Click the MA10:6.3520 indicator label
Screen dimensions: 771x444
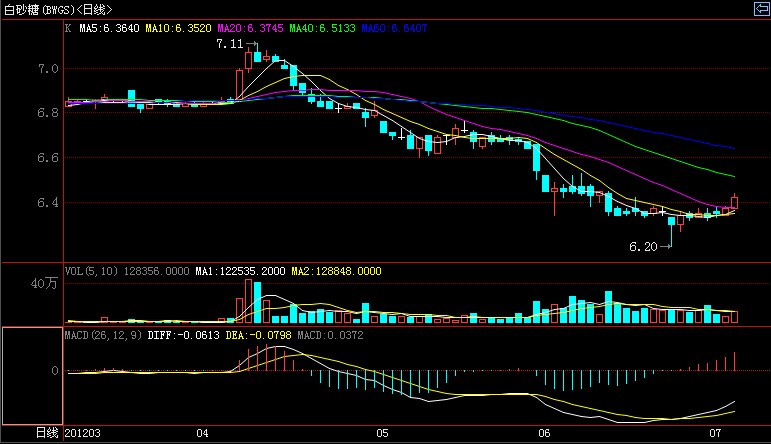pos(178,29)
